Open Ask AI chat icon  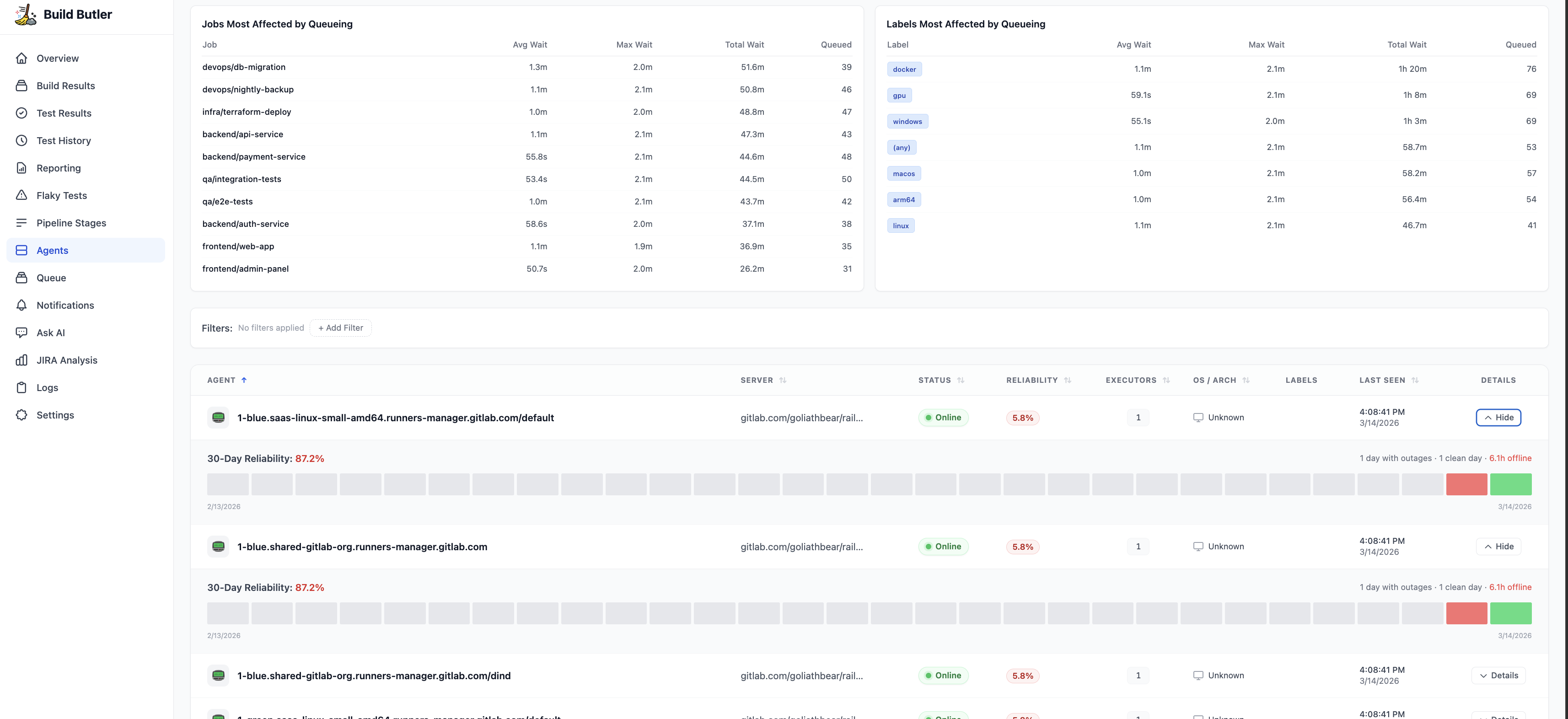pyautogui.click(x=21, y=333)
